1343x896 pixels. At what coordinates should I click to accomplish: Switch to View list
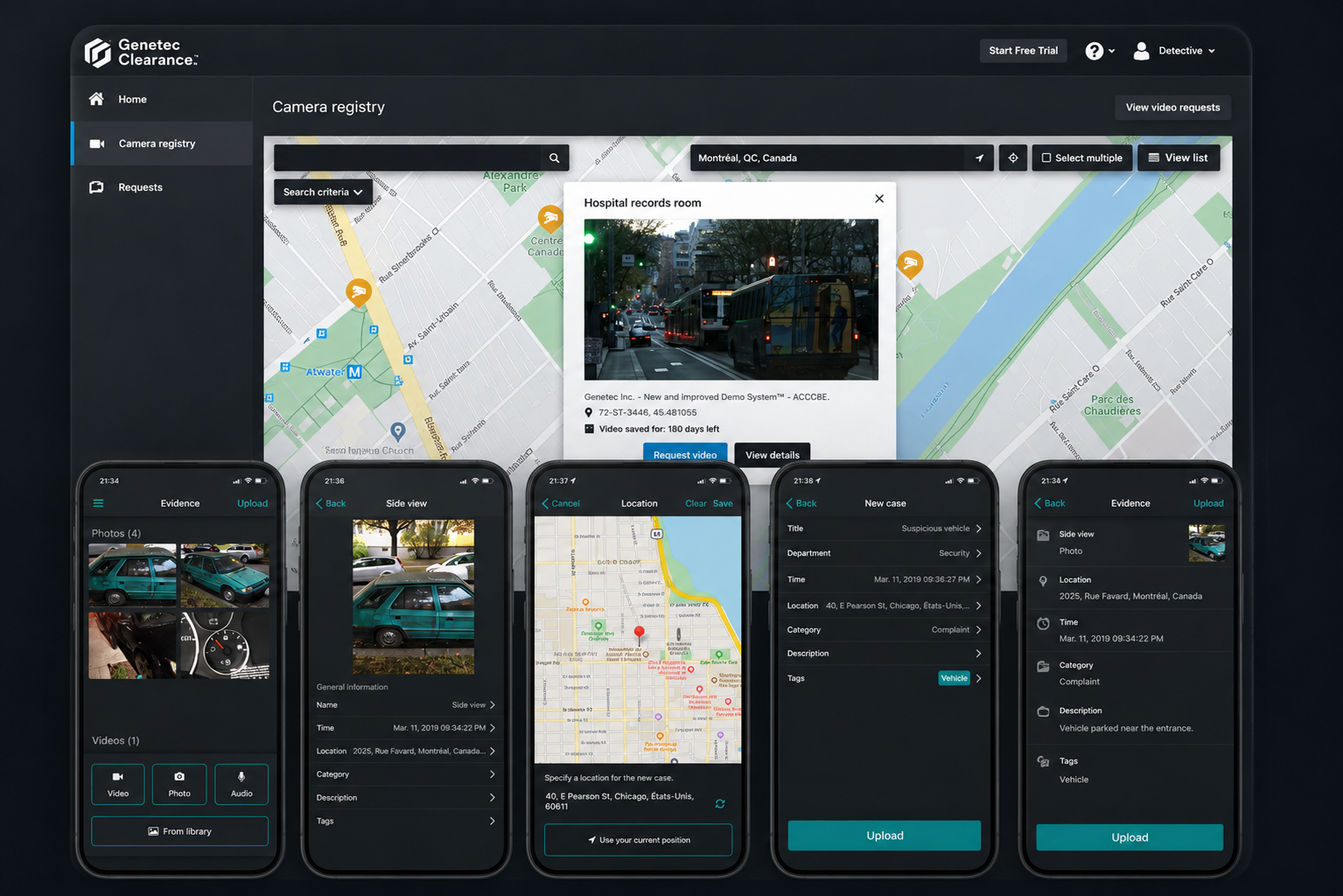pos(1179,158)
